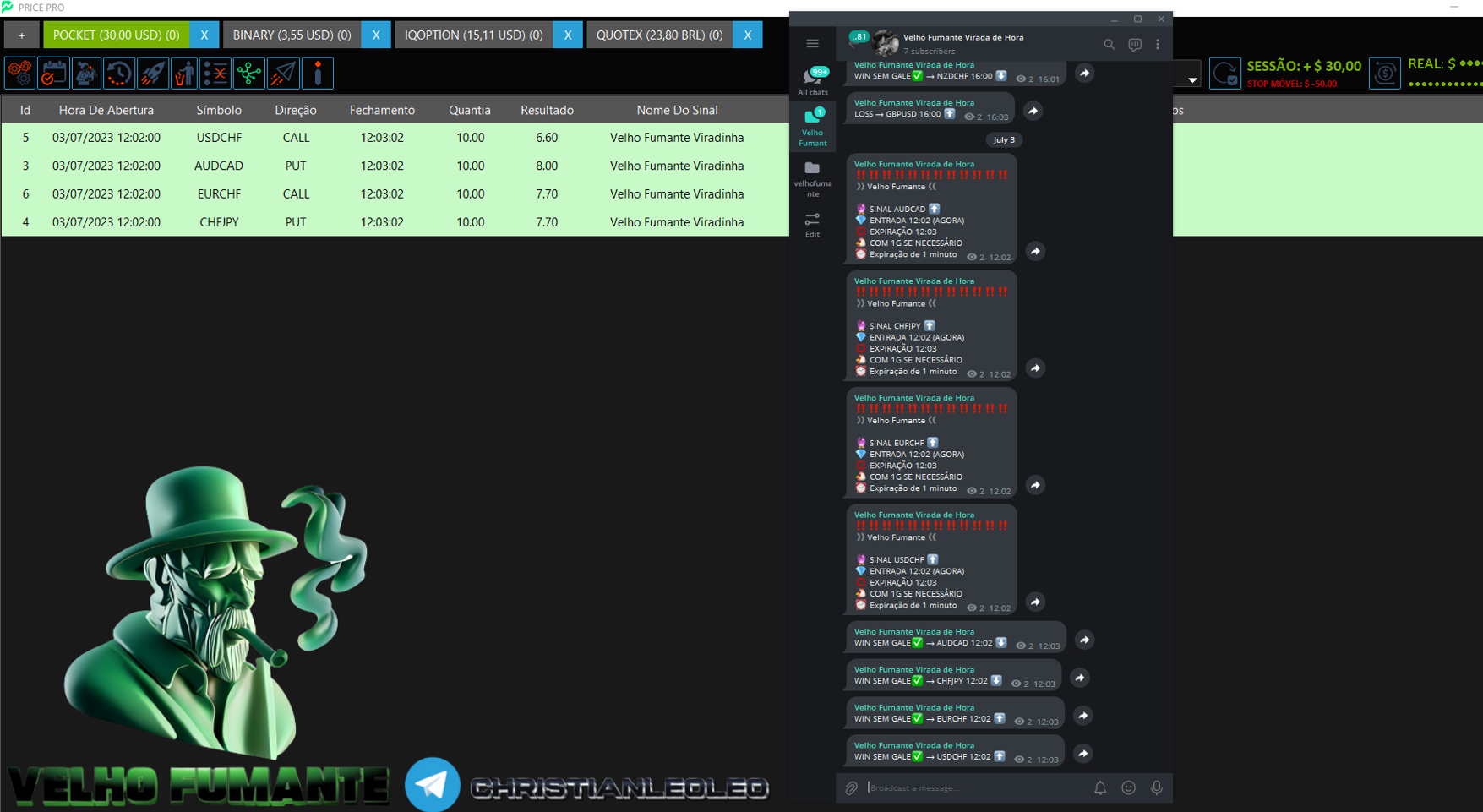Open the info icon in toolbar
Screen dimensions: 1483x812
point(318,74)
